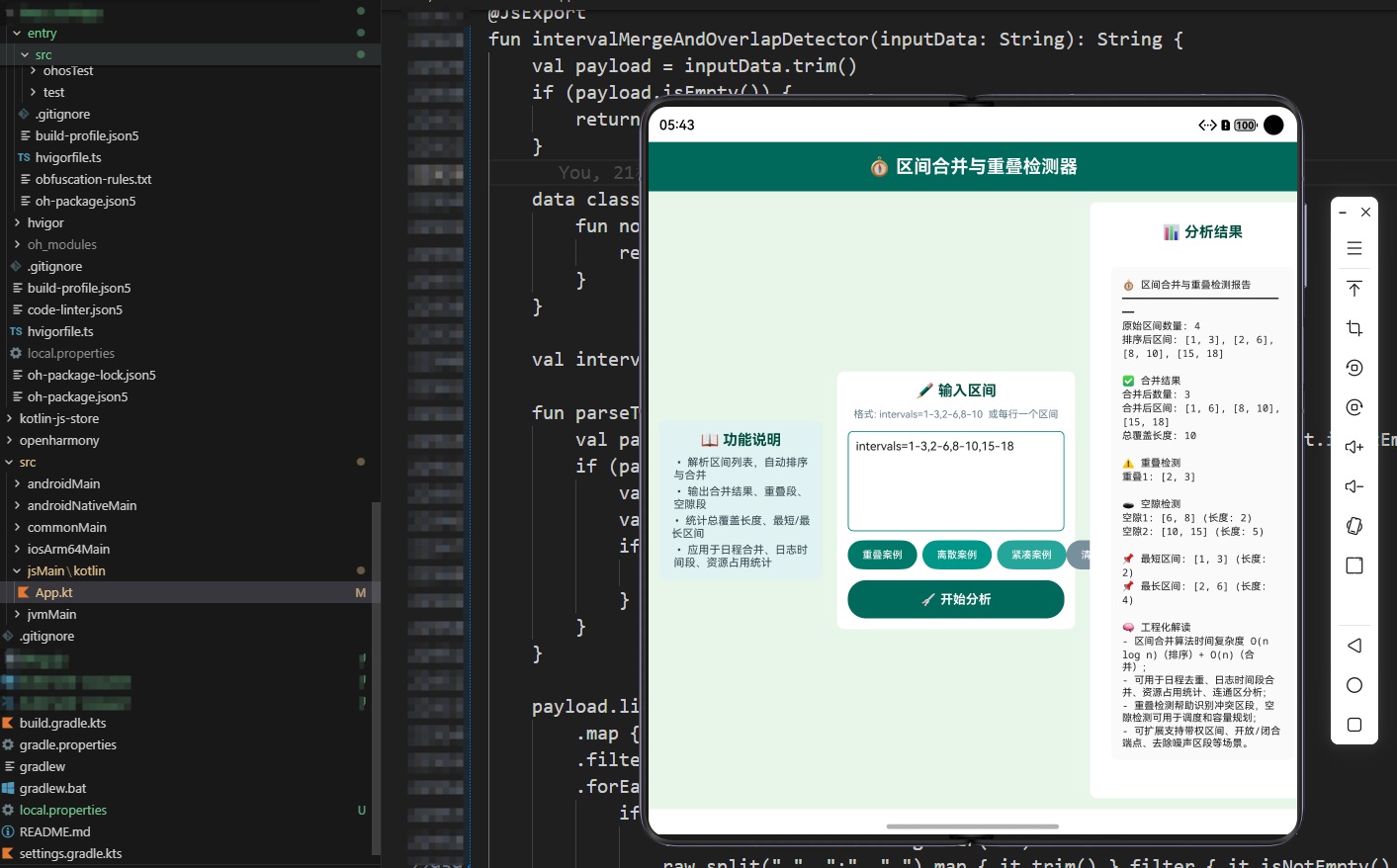Click the Kotlin icon beside settings.gradle.kts
This screenshot has height=868, width=1397.
click(x=8, y=853)
